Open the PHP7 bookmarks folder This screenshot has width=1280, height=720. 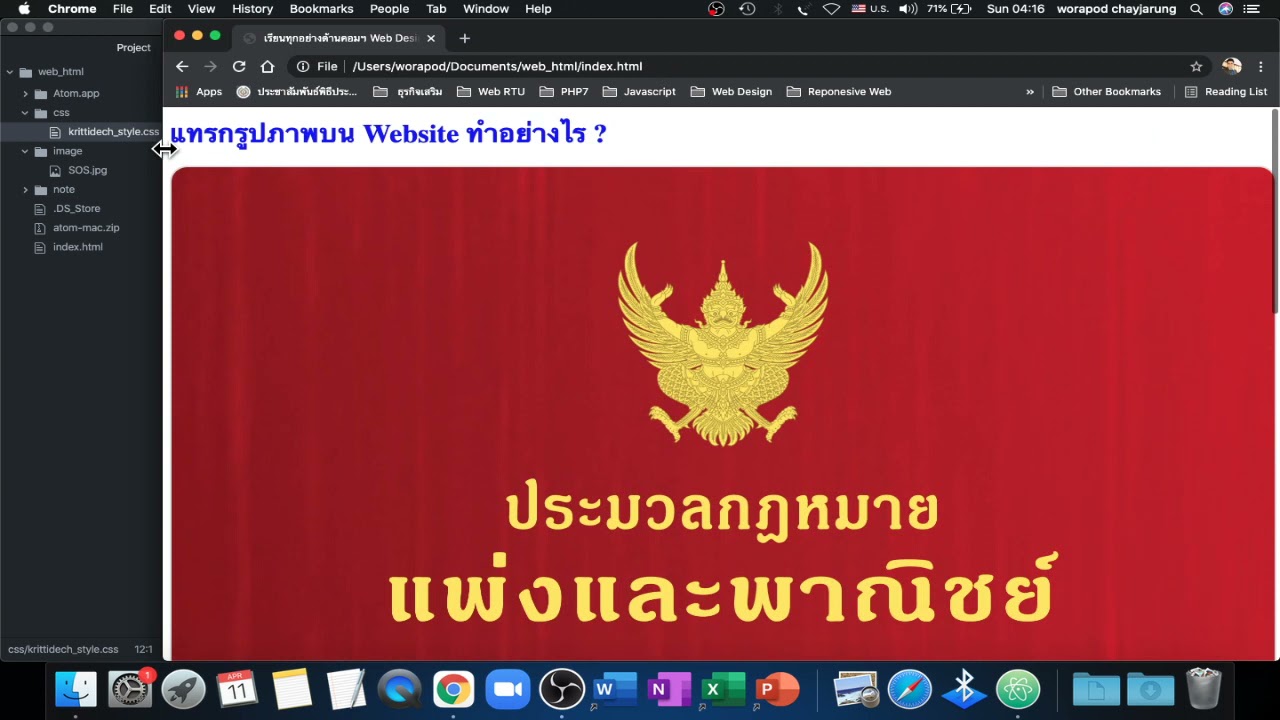[564, 91]
